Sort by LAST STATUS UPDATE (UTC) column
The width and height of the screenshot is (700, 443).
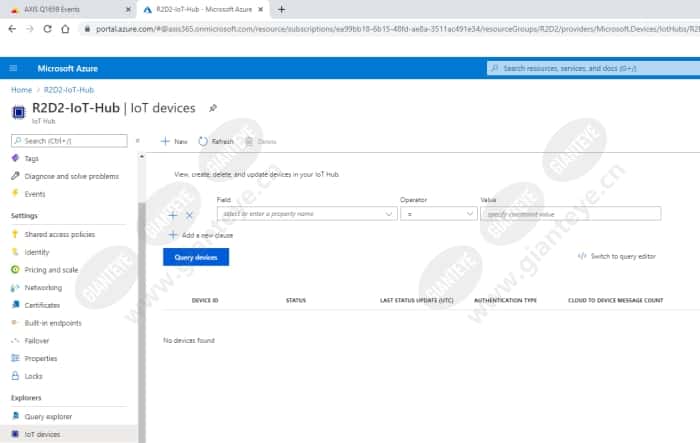[x=417, y=301]
